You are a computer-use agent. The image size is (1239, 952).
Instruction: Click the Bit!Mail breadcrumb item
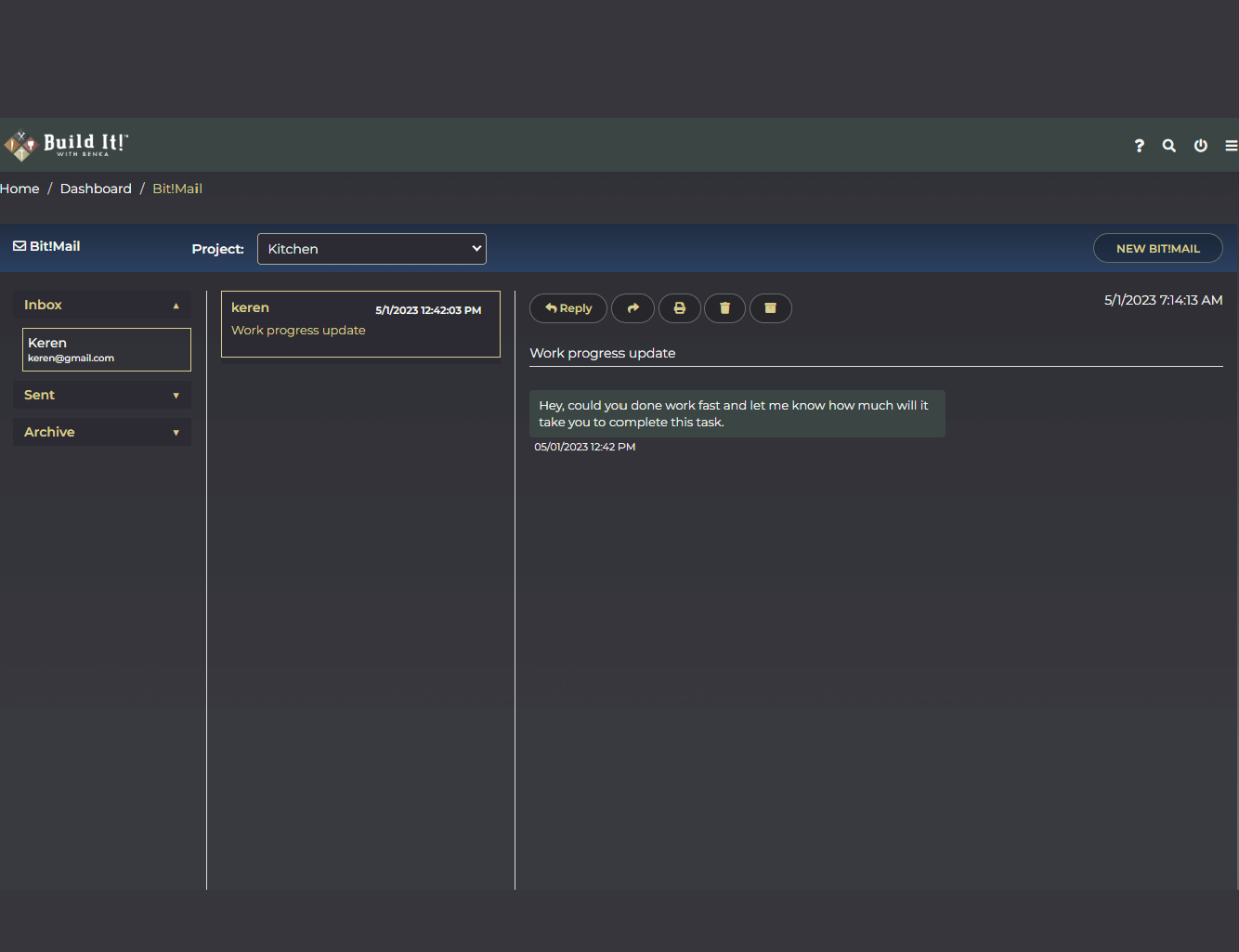177,189
